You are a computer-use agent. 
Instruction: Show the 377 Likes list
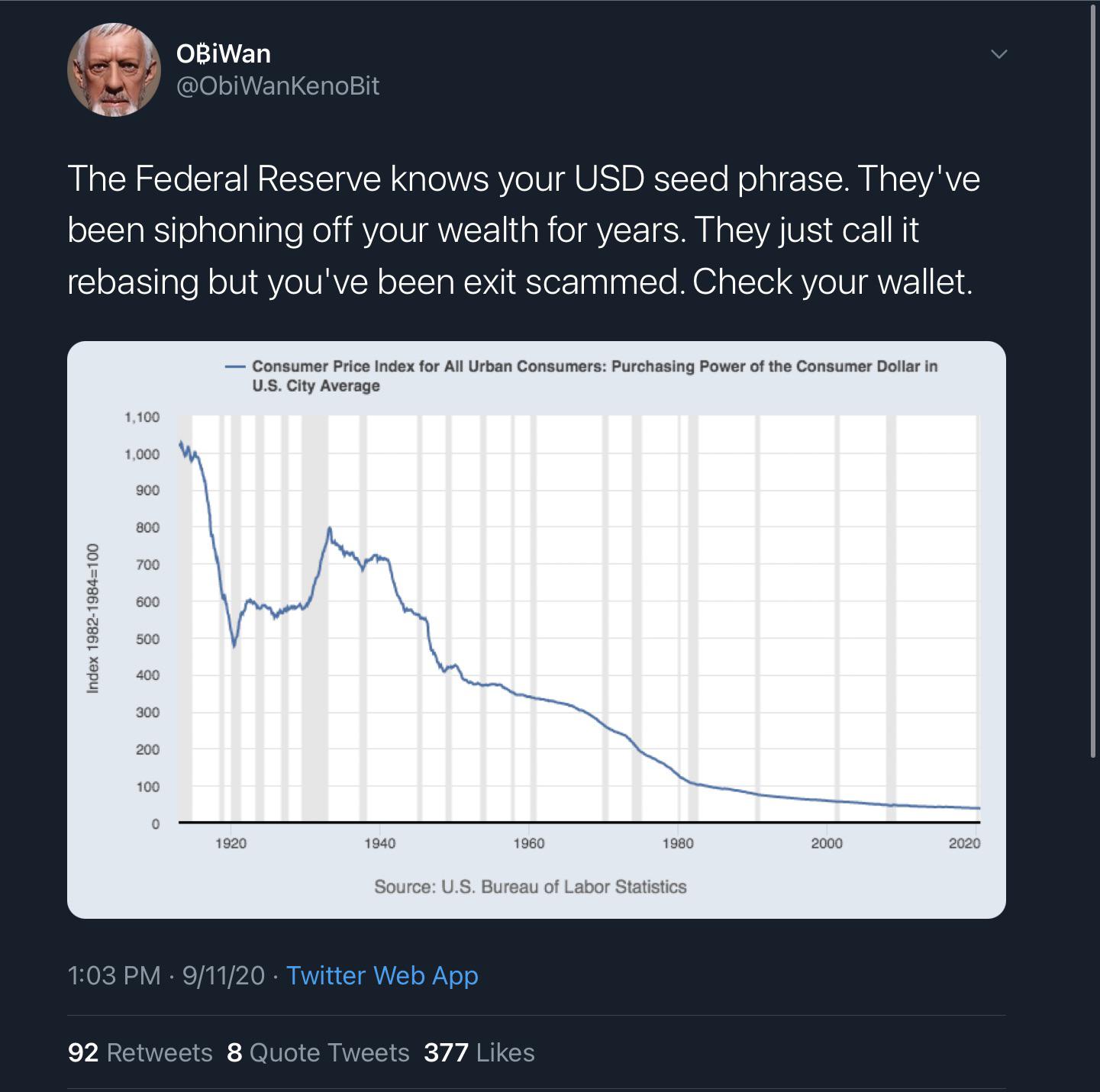(479, 1052)
